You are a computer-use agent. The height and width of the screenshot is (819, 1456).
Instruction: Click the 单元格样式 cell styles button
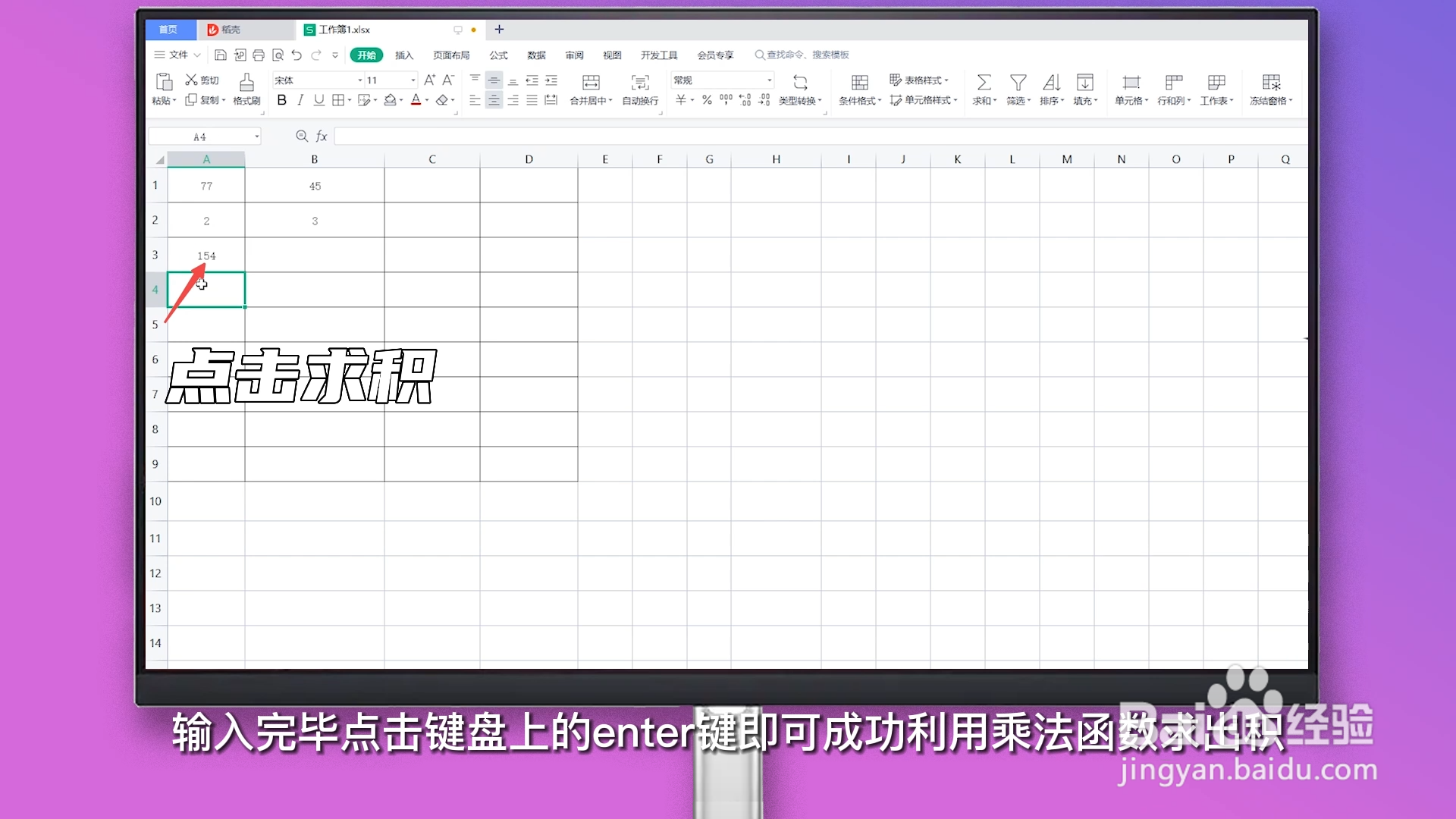point(924,99)
